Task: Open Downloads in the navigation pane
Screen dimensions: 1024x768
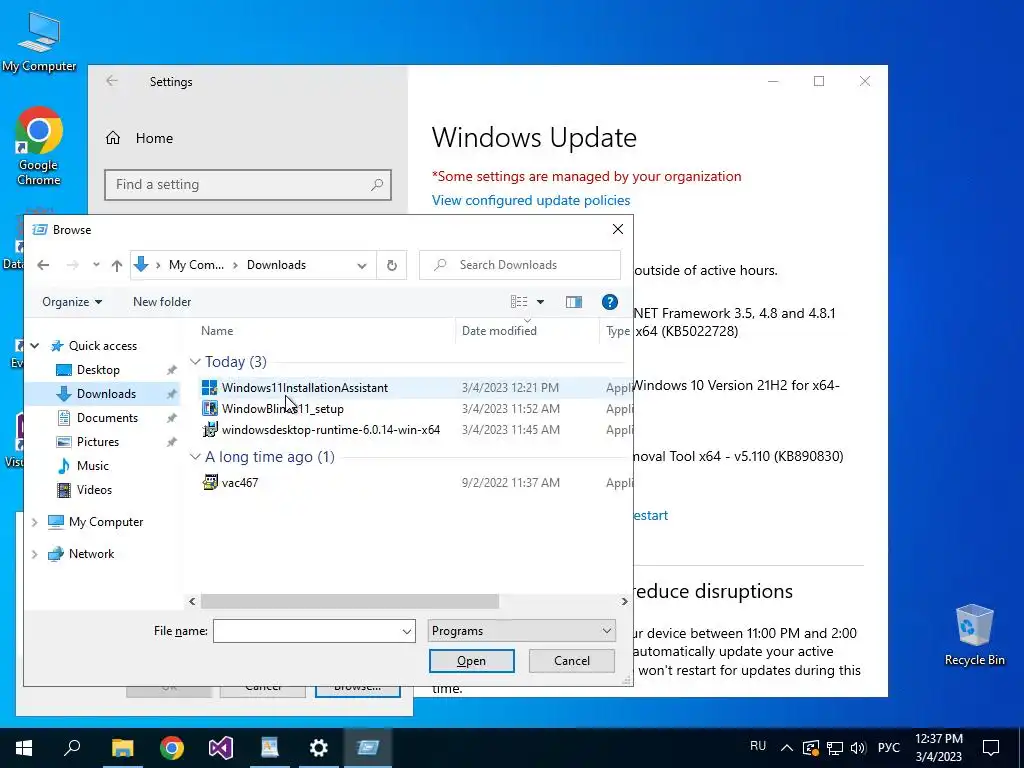Action: point(106,394)
